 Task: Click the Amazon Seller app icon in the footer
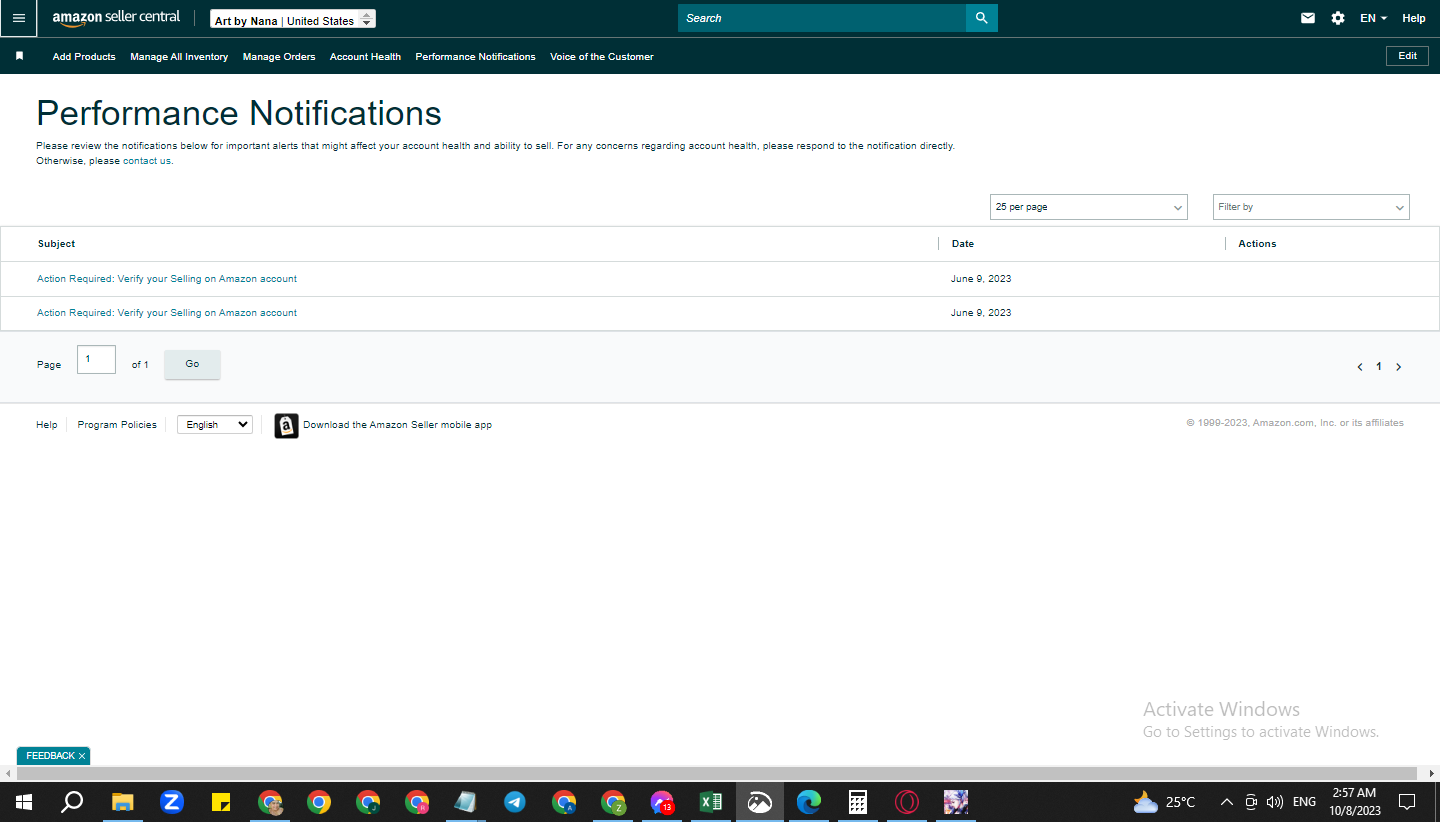(286, 426)
